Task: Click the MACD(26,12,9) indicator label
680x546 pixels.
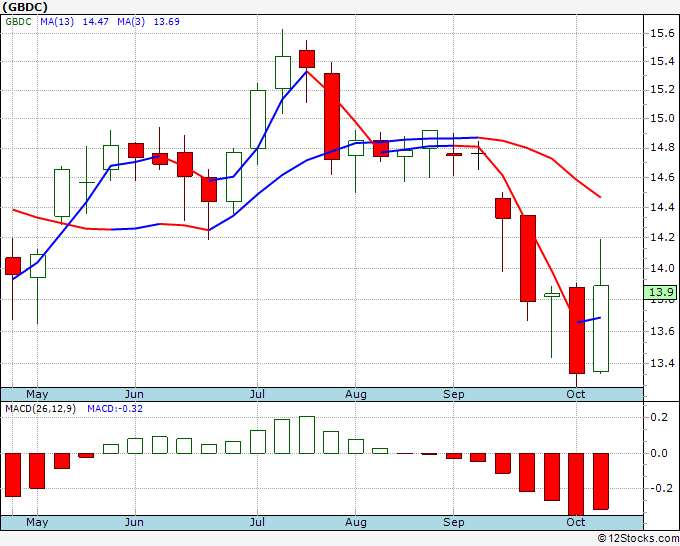Action: (40, 409)
